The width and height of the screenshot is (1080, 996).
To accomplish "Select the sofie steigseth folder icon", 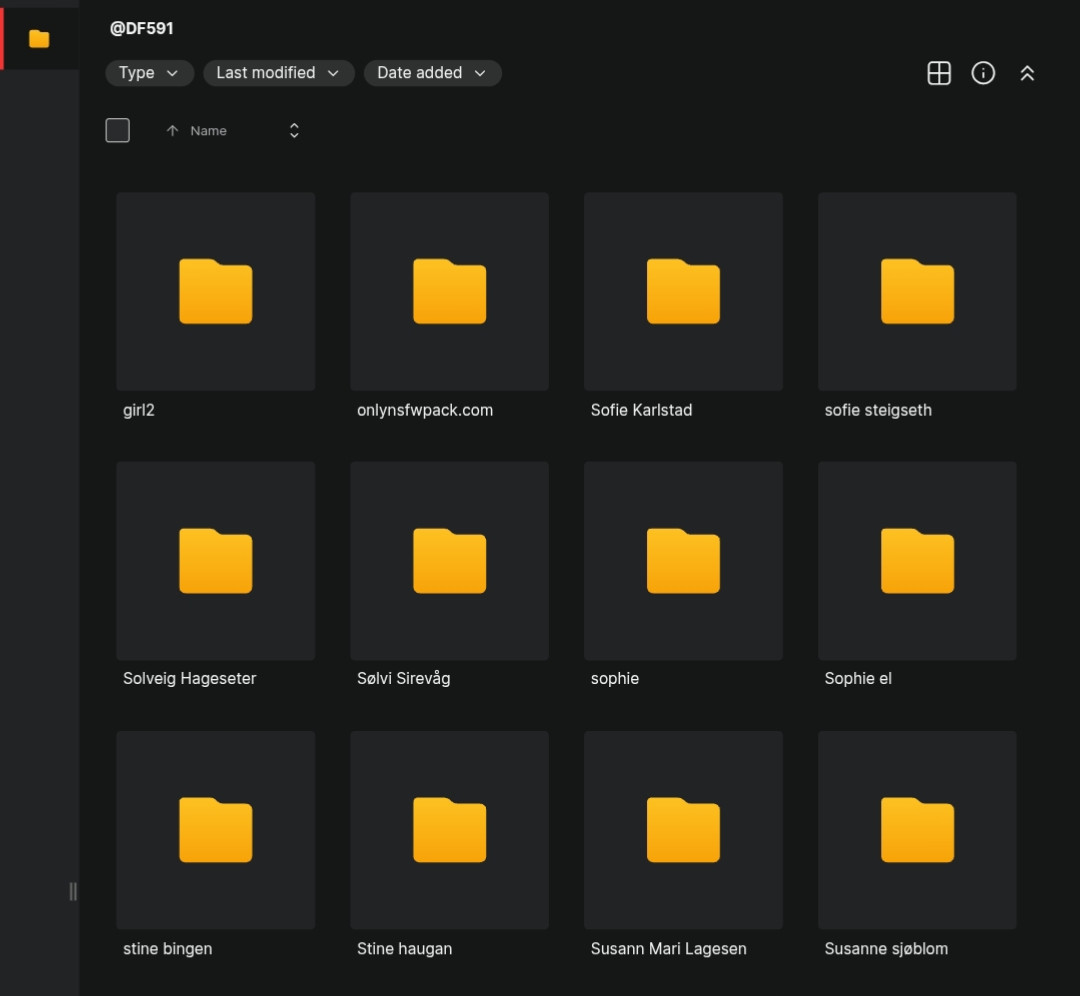I will click(917, 291).
